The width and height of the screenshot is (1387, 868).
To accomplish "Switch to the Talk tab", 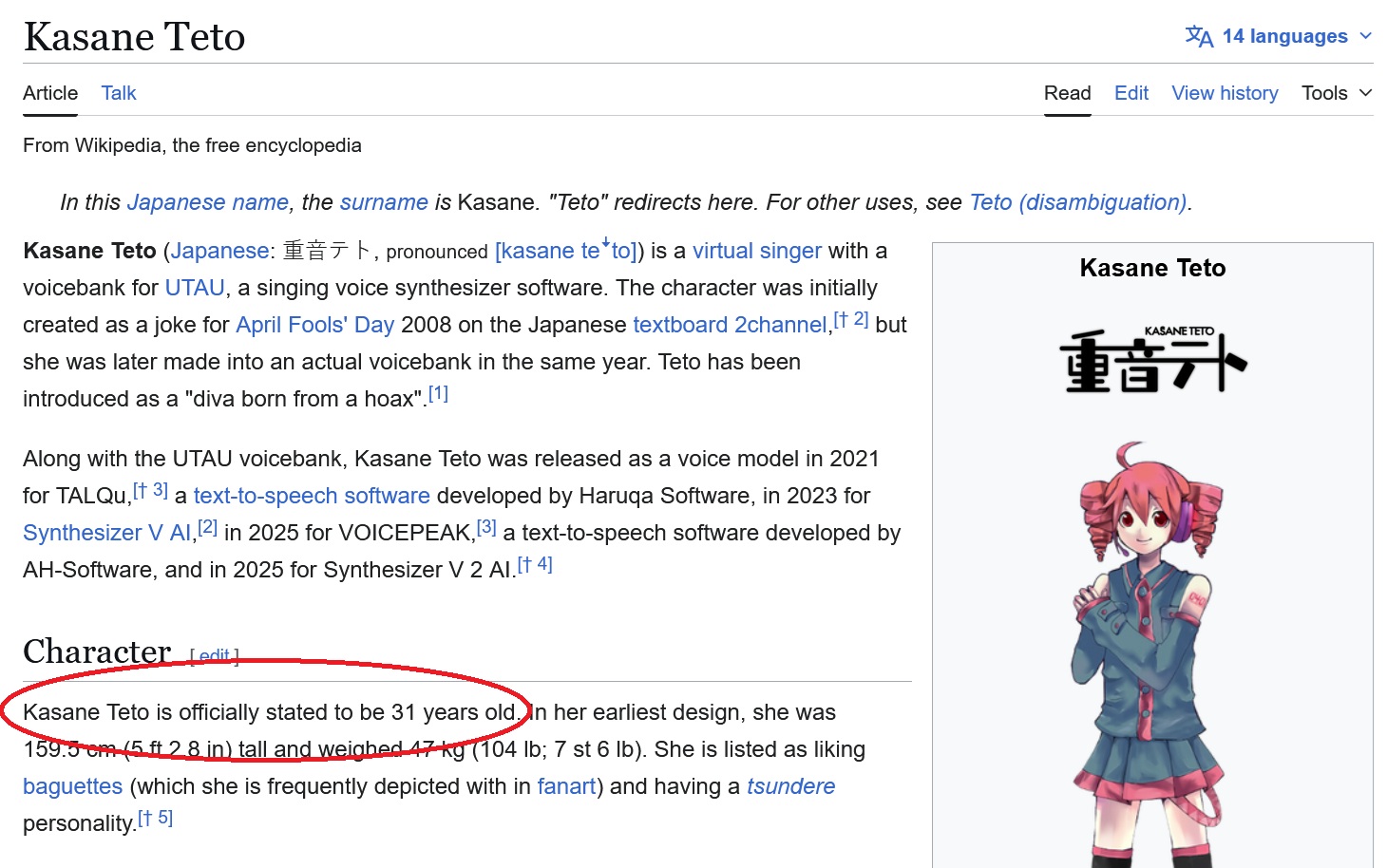I will (119, 93).
